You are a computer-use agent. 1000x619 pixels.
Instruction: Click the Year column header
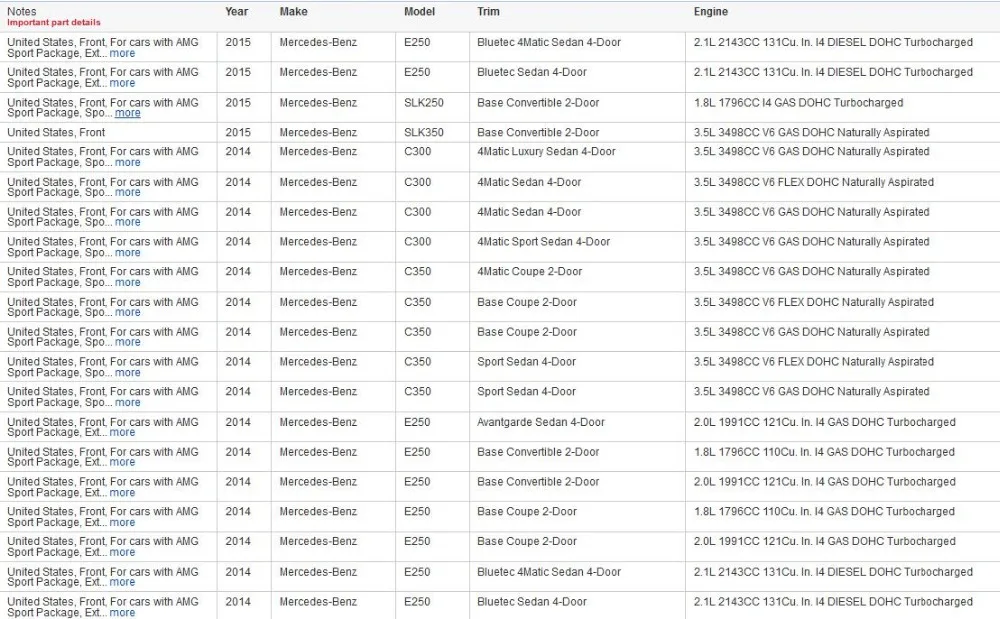point(237,11)
